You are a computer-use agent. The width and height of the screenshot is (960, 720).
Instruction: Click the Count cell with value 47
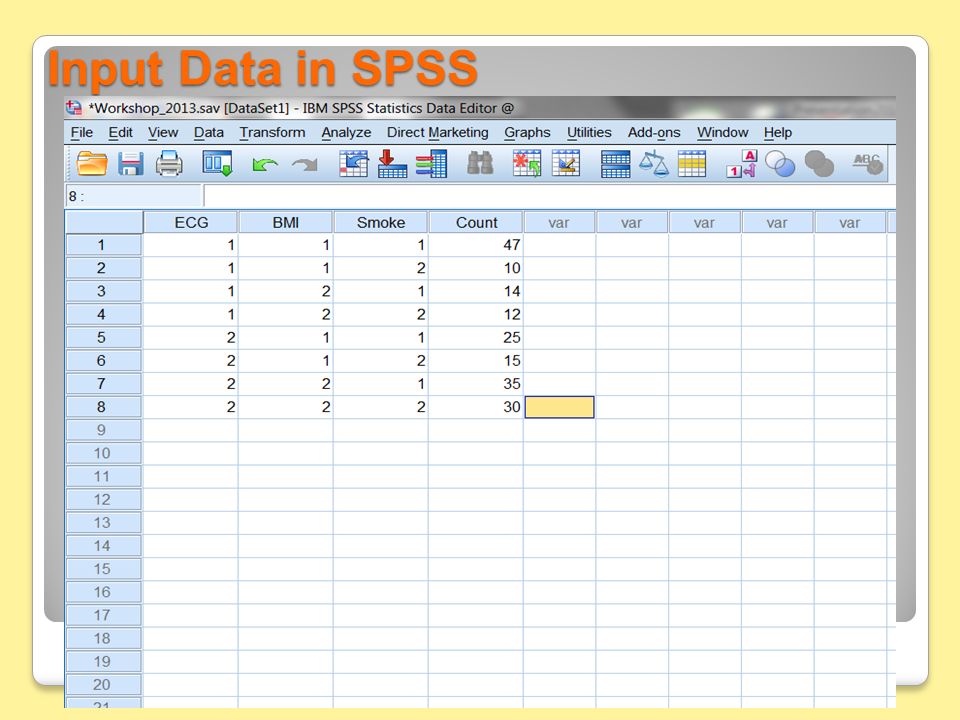pyautogui.click(x=476, y=245)
